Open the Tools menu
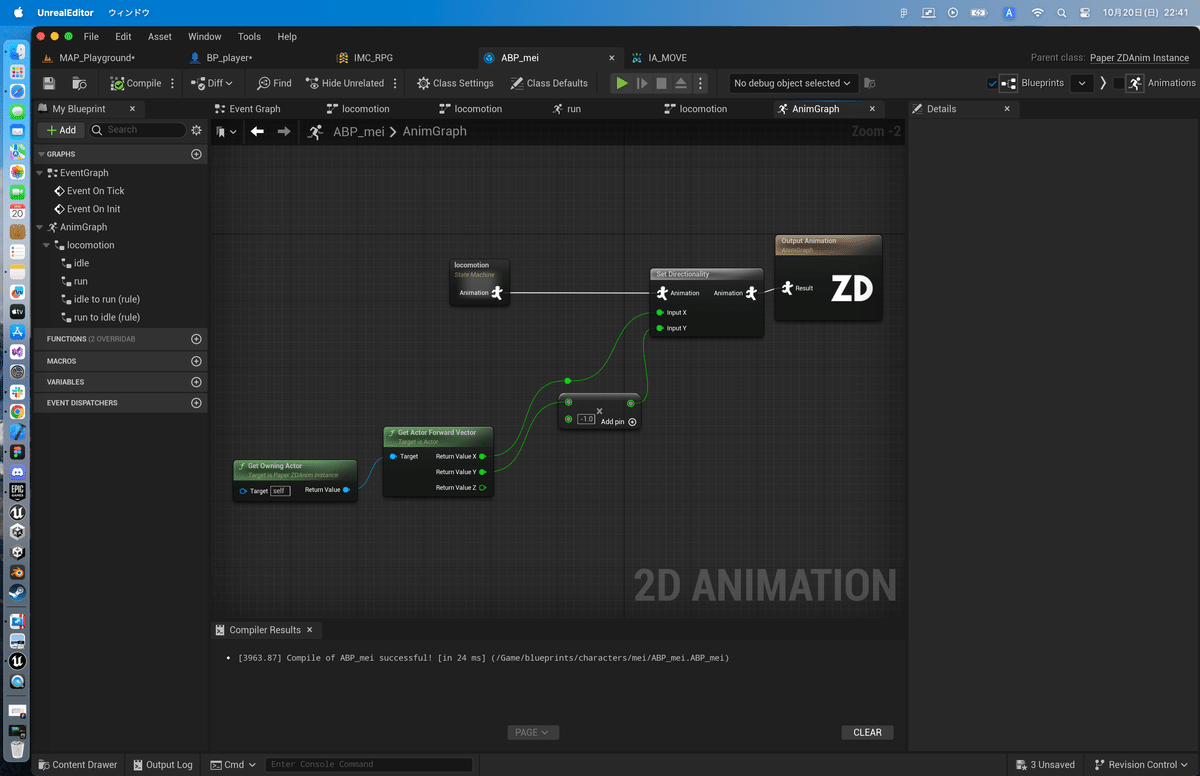 [x=249, y=36]
